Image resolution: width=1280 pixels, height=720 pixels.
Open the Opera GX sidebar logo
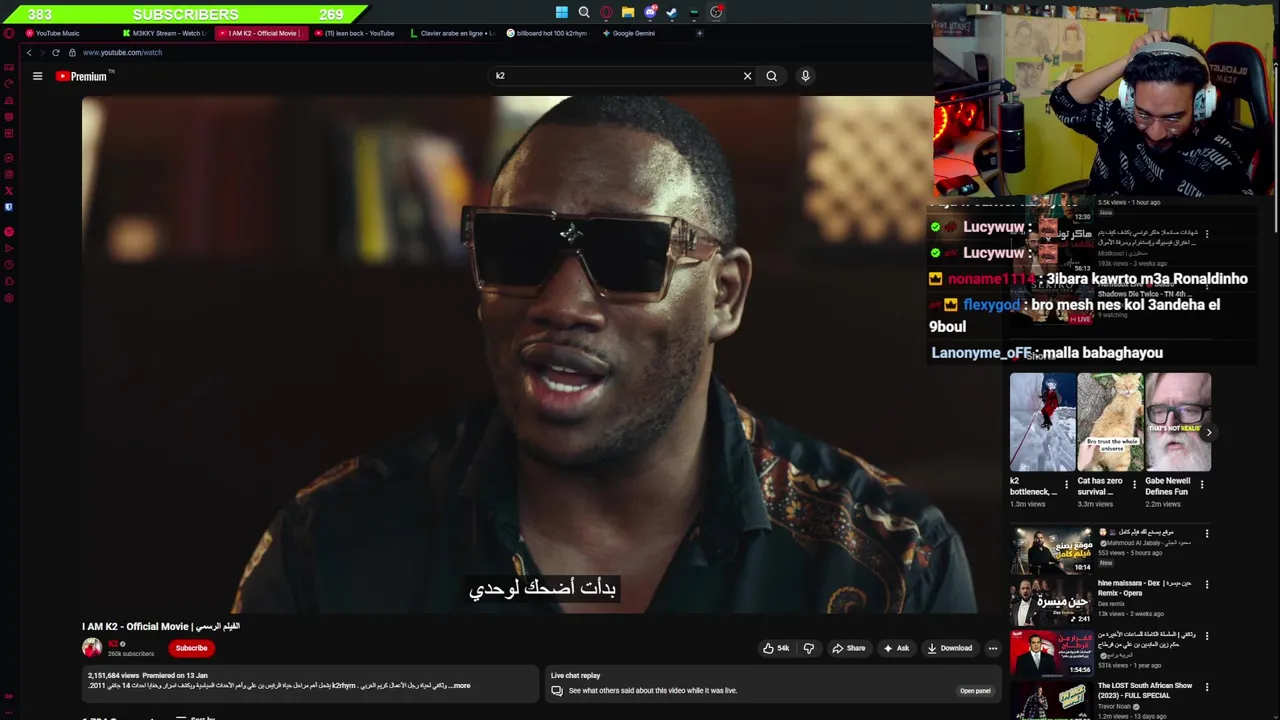9,33
